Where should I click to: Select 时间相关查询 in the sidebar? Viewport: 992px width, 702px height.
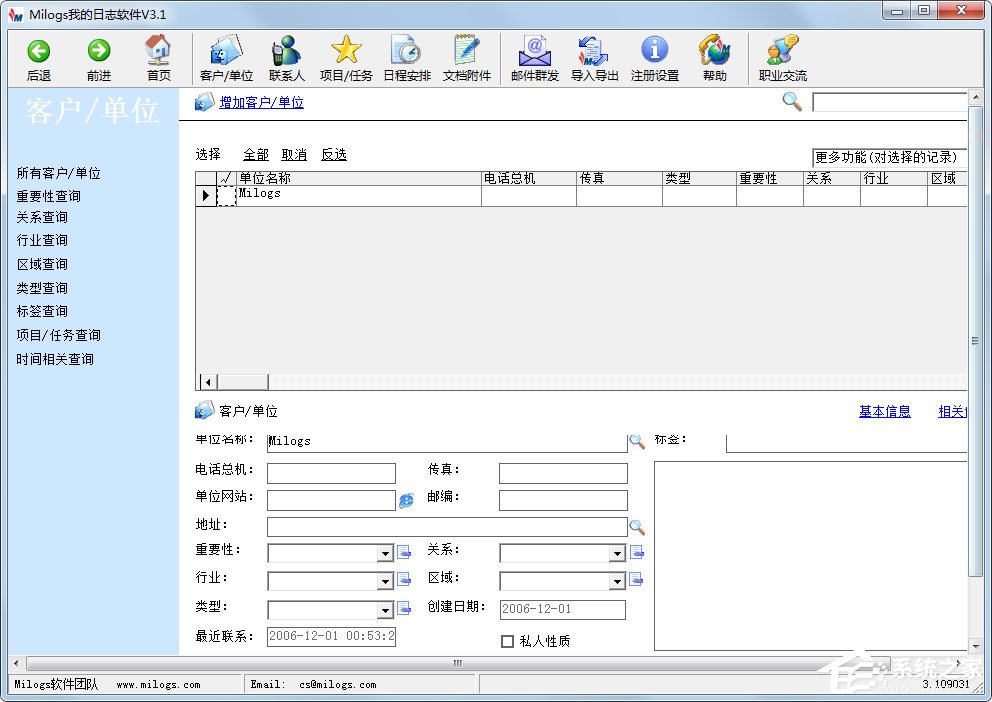tap(55, 359)
